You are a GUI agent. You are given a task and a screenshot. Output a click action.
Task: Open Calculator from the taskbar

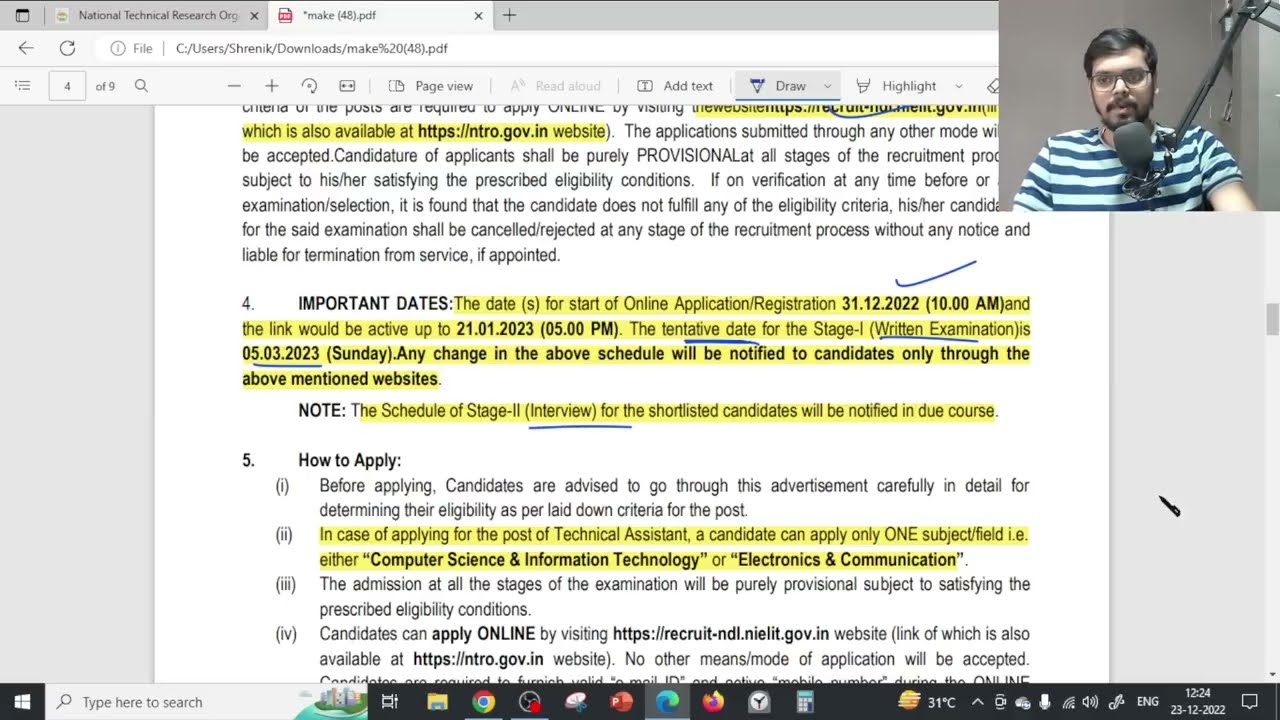(805, 702)
